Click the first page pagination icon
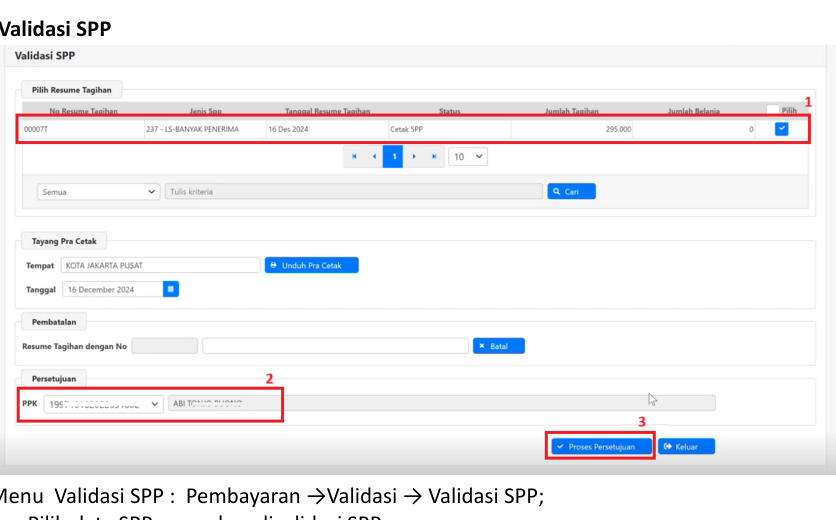Viewport: 836px width, 520px height. pos(354,157)
